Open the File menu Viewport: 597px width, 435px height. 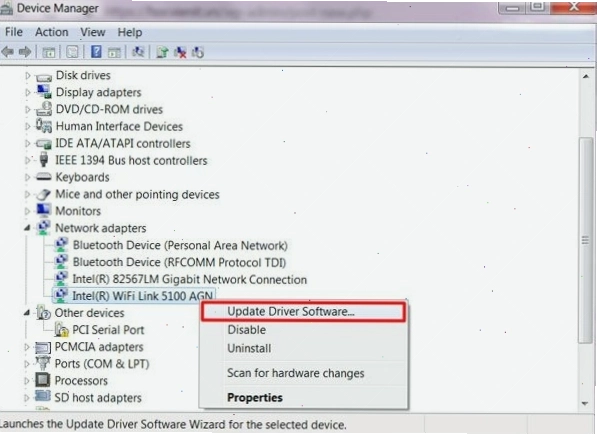pyautogui.click(x=14, y=32)
